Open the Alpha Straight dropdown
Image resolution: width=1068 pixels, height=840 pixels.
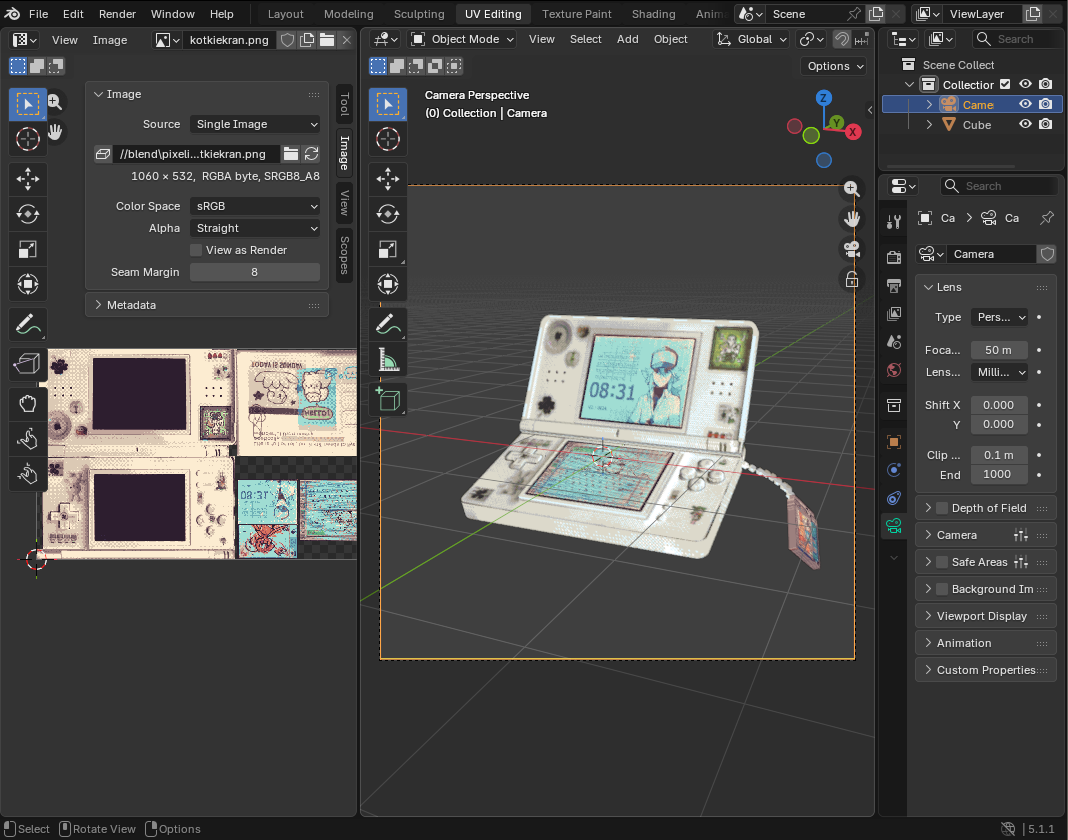(255, 228)
